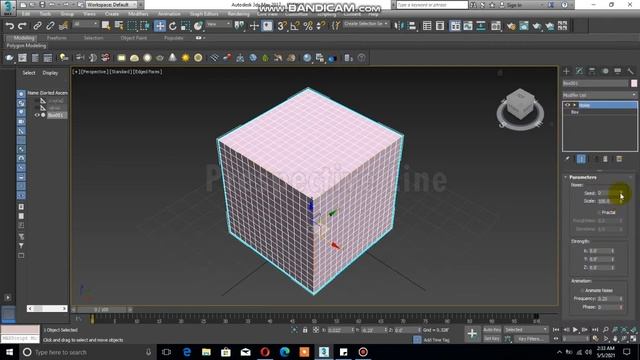The height and width of the screenshot is (360, 640).
Task: Open the Group menu
Action: tap(67, 14)
